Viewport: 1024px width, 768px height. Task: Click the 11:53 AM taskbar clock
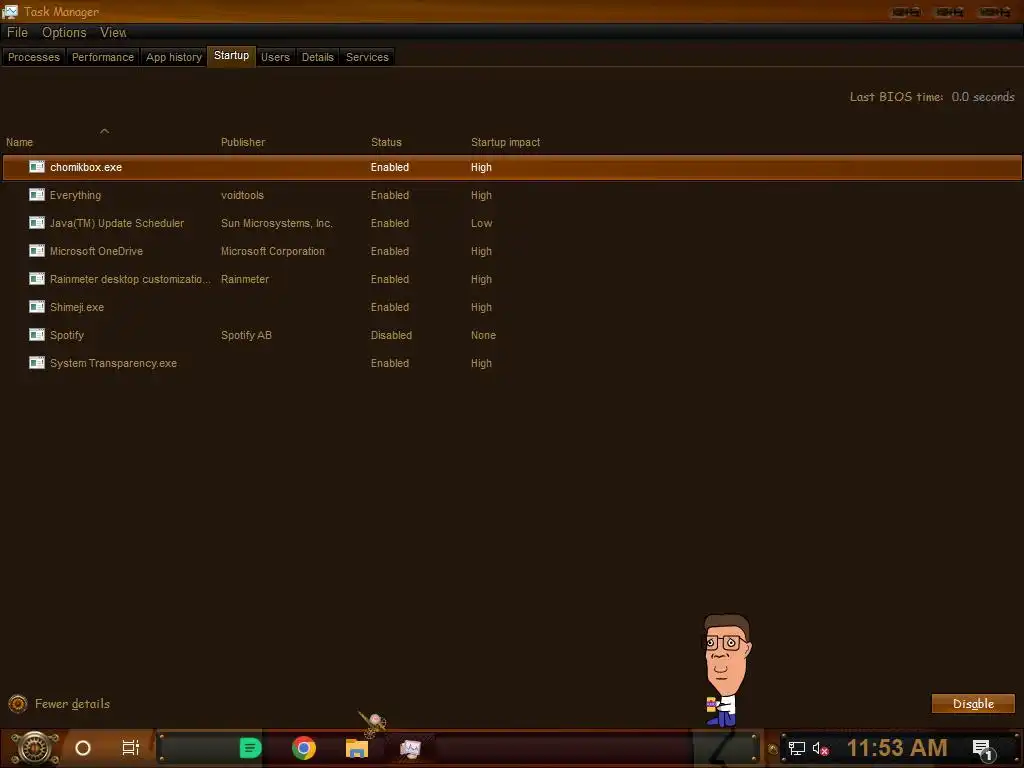(897, 748)
